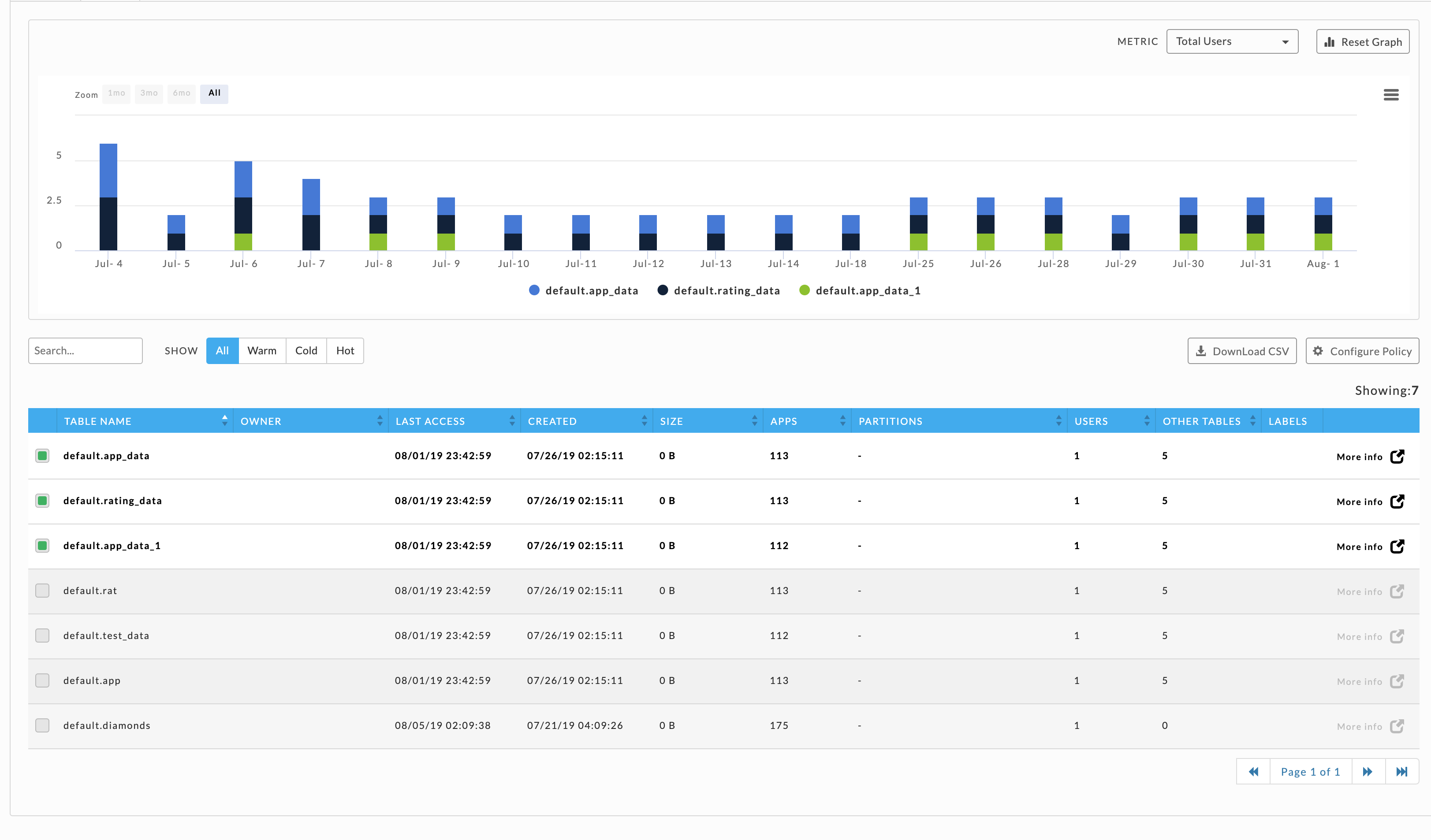
Task: Filter tables by Warm
Action: (x=262, y=351)
